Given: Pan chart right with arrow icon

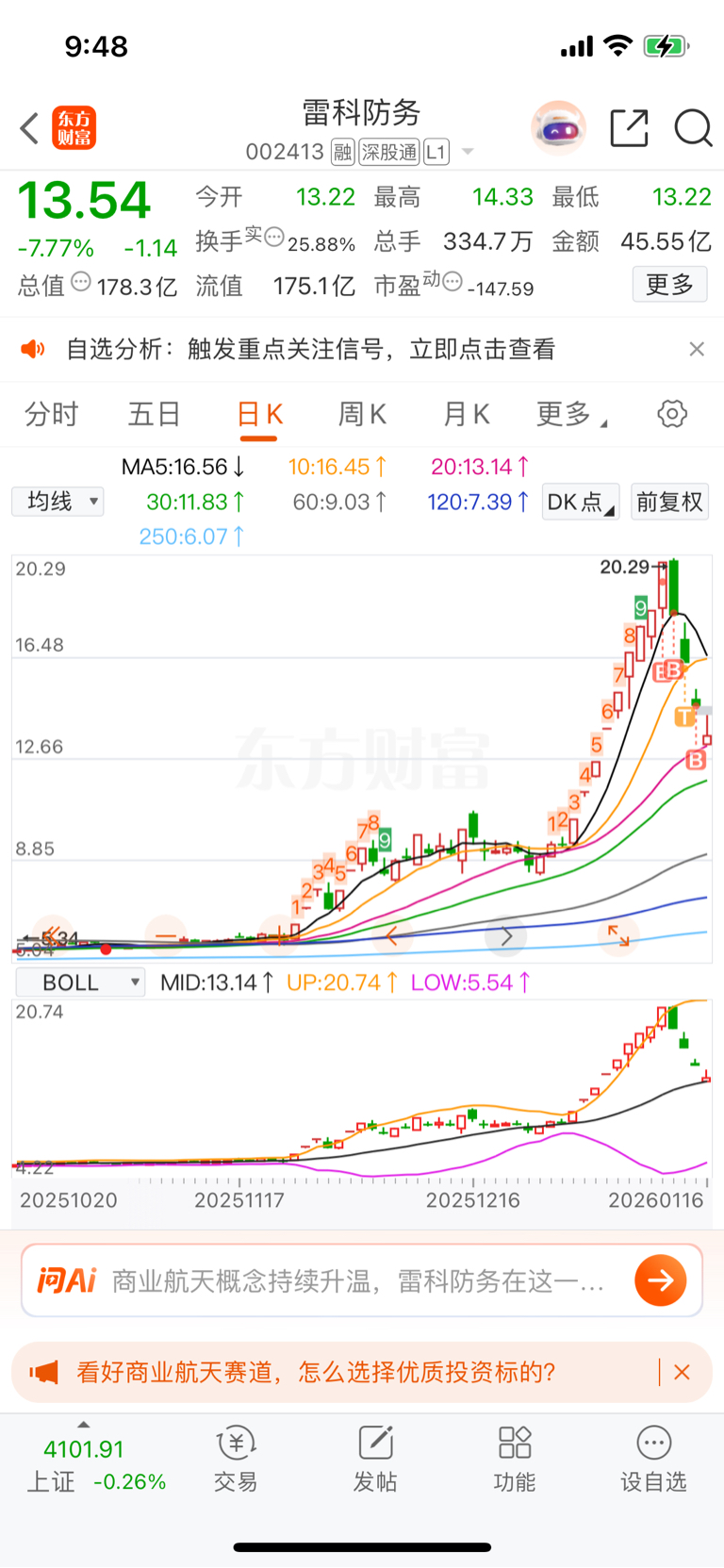Looking at the screenshot, I should click(x=505, y=936).
